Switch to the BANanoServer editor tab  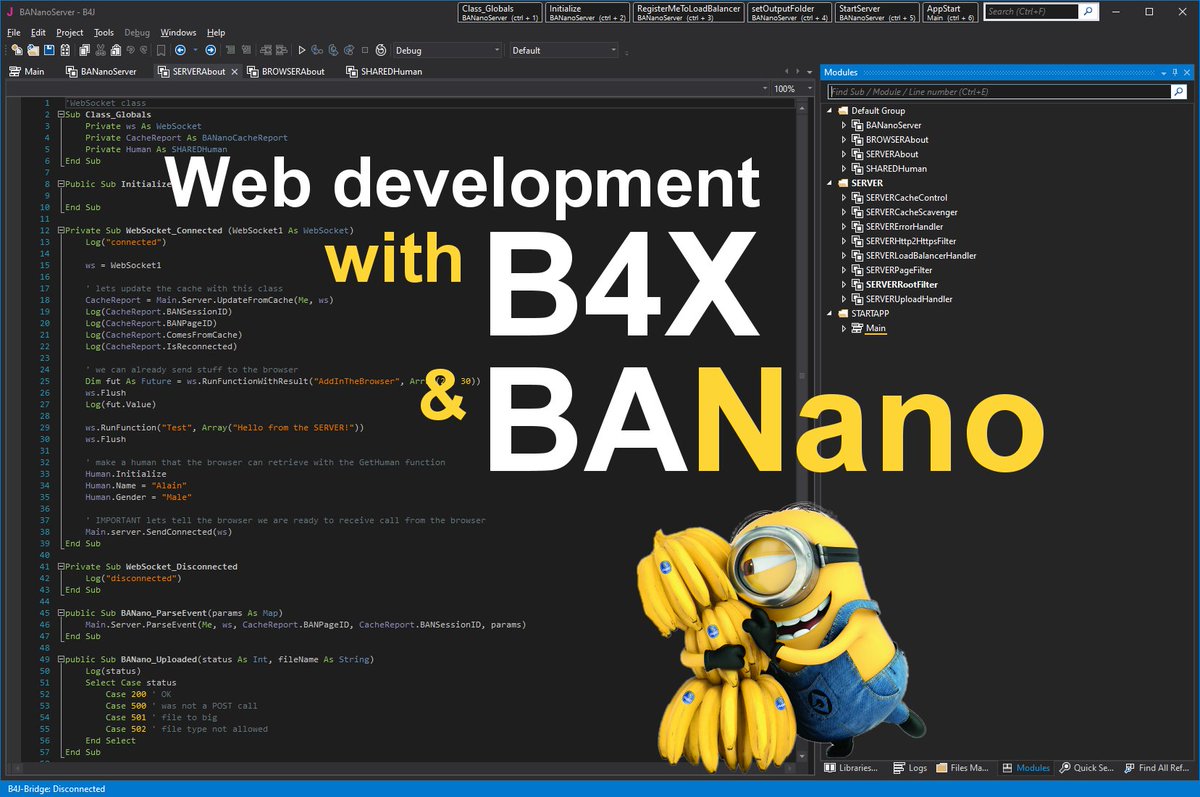101,72
